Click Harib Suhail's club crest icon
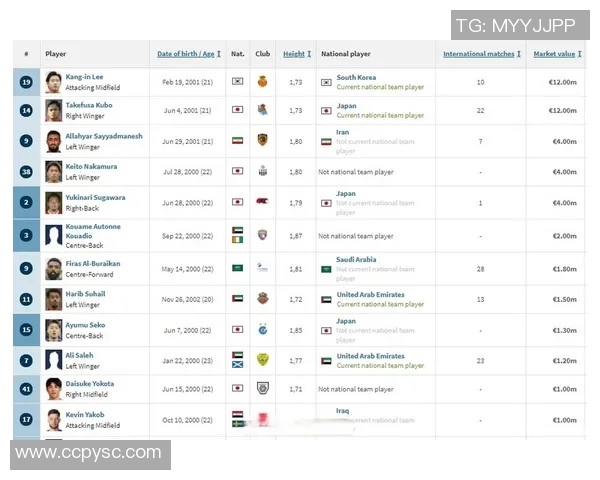This screenshot has height=480, width=600. (x=262, y=298)
